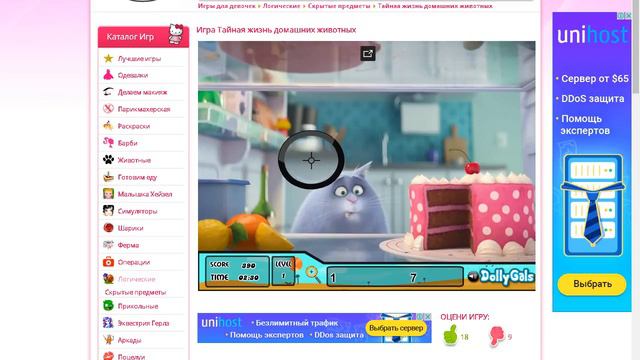Click the face icon beside Симуляторы
640x360 pixels.
(108, 211)
